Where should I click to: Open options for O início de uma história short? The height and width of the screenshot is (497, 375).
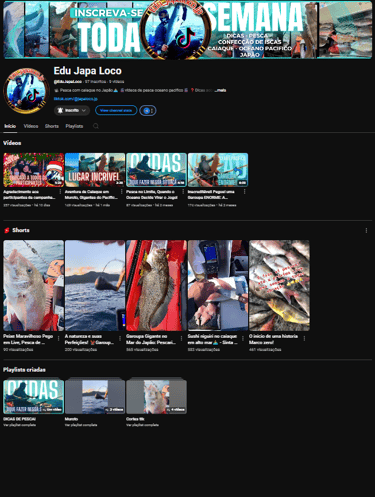click(x=304, y=338)
